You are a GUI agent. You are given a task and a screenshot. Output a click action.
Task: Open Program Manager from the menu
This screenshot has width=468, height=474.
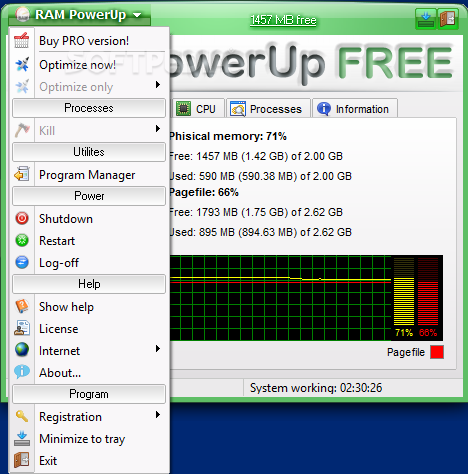89,175
